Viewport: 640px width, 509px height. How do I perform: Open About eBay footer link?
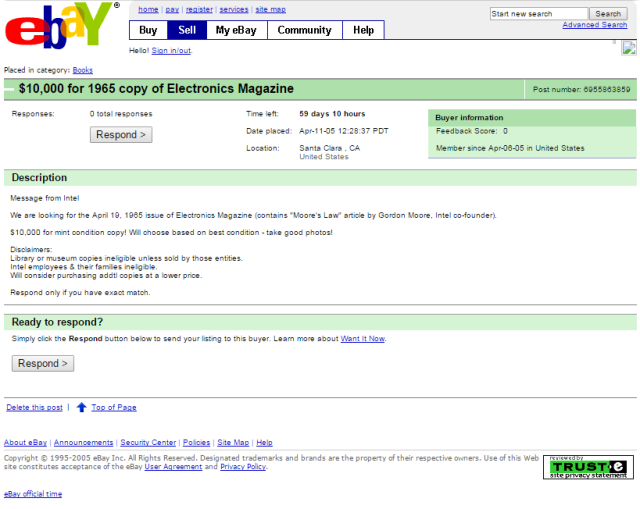point(25,442)
